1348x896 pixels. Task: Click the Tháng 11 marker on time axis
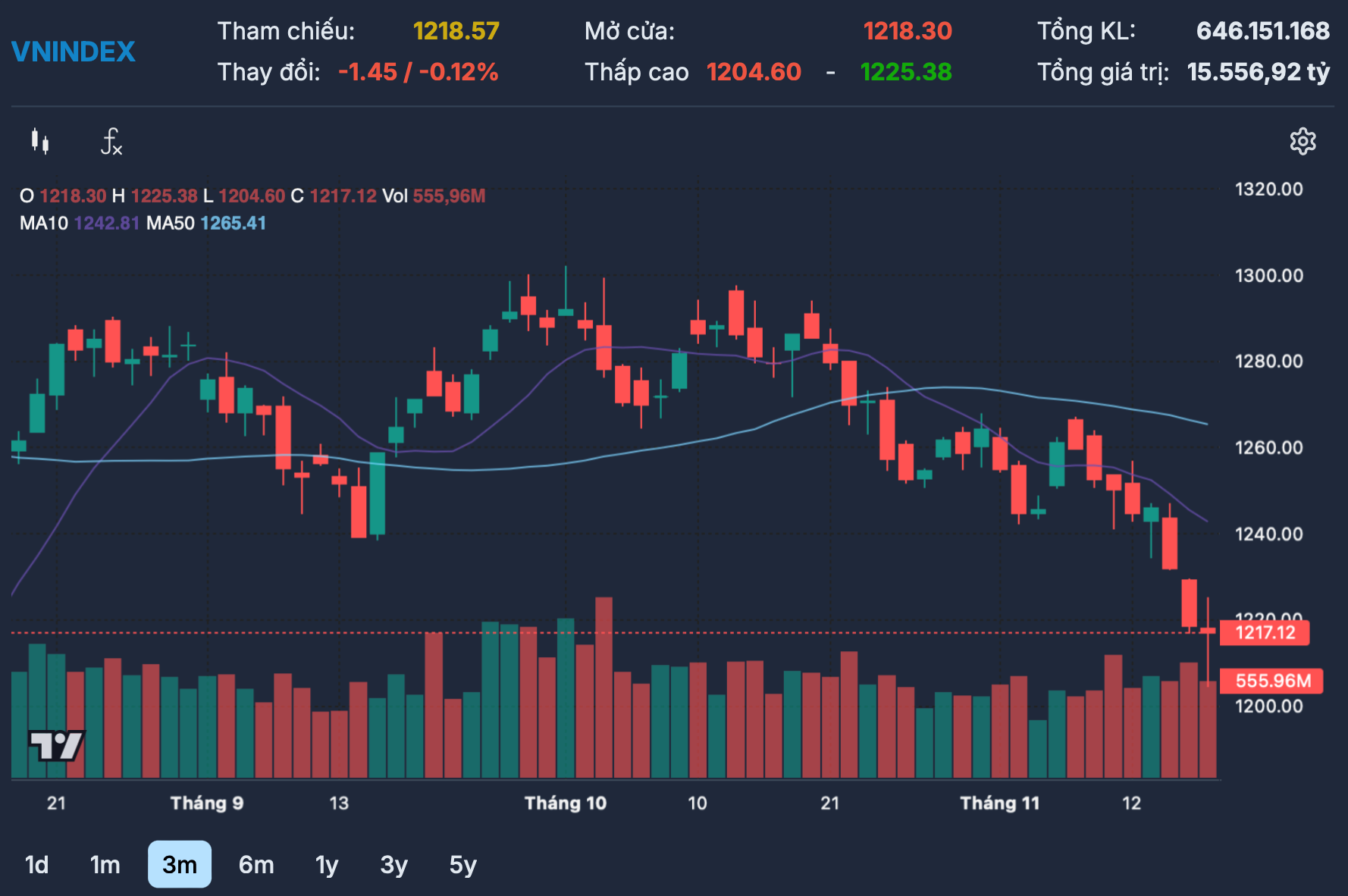point(999,803)
